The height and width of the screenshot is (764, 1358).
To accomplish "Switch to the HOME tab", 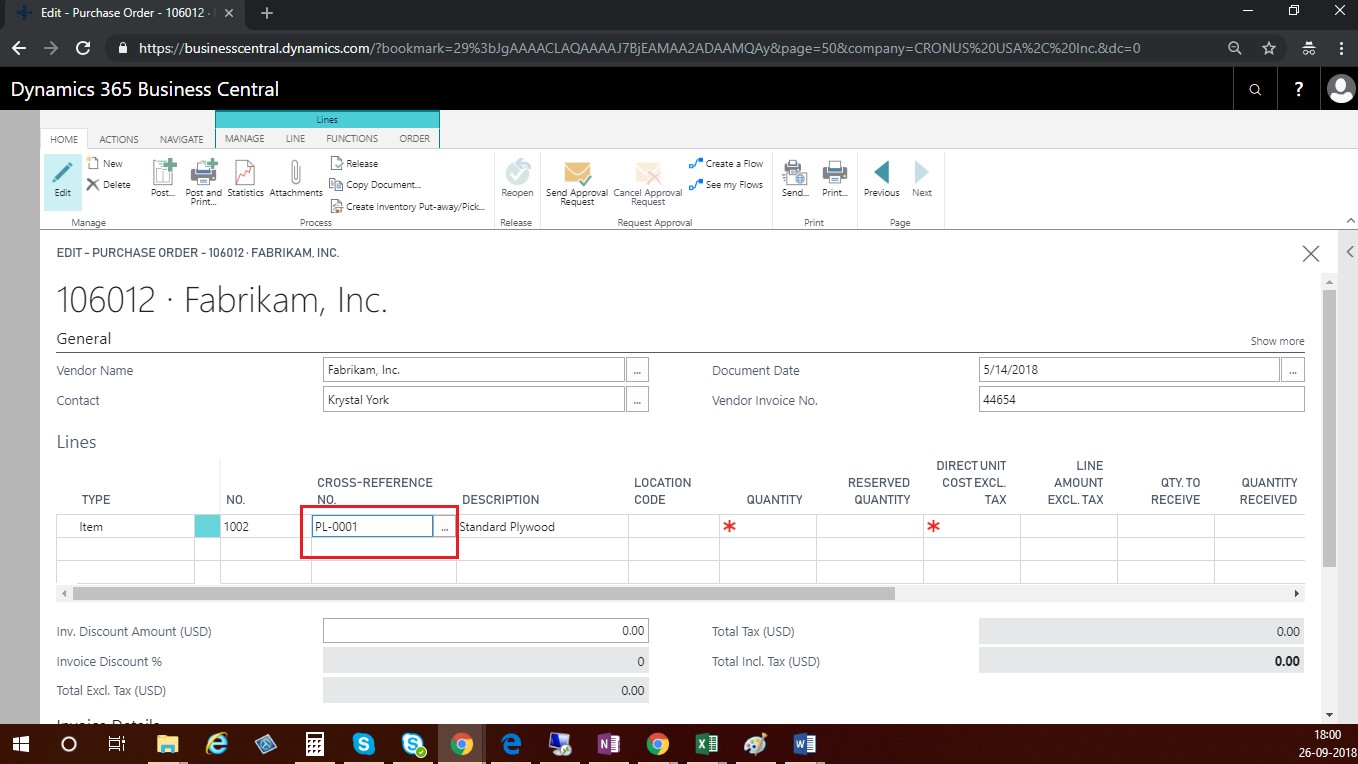I will coord(64,139).
